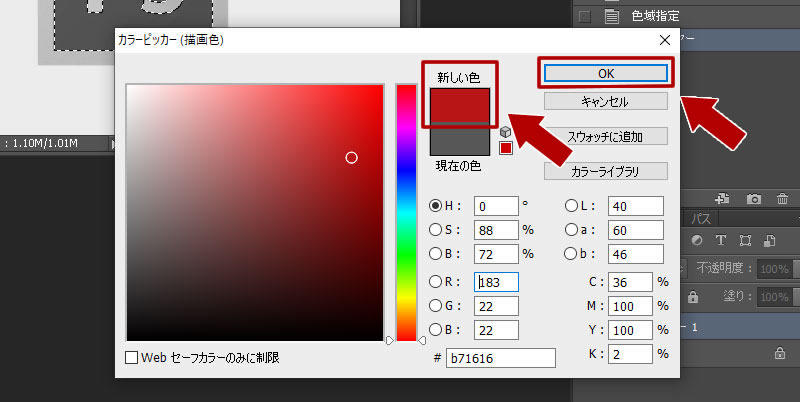800x402 pixels.
Task: Switch to the パス tab
Action: click(x=700, y=217)
